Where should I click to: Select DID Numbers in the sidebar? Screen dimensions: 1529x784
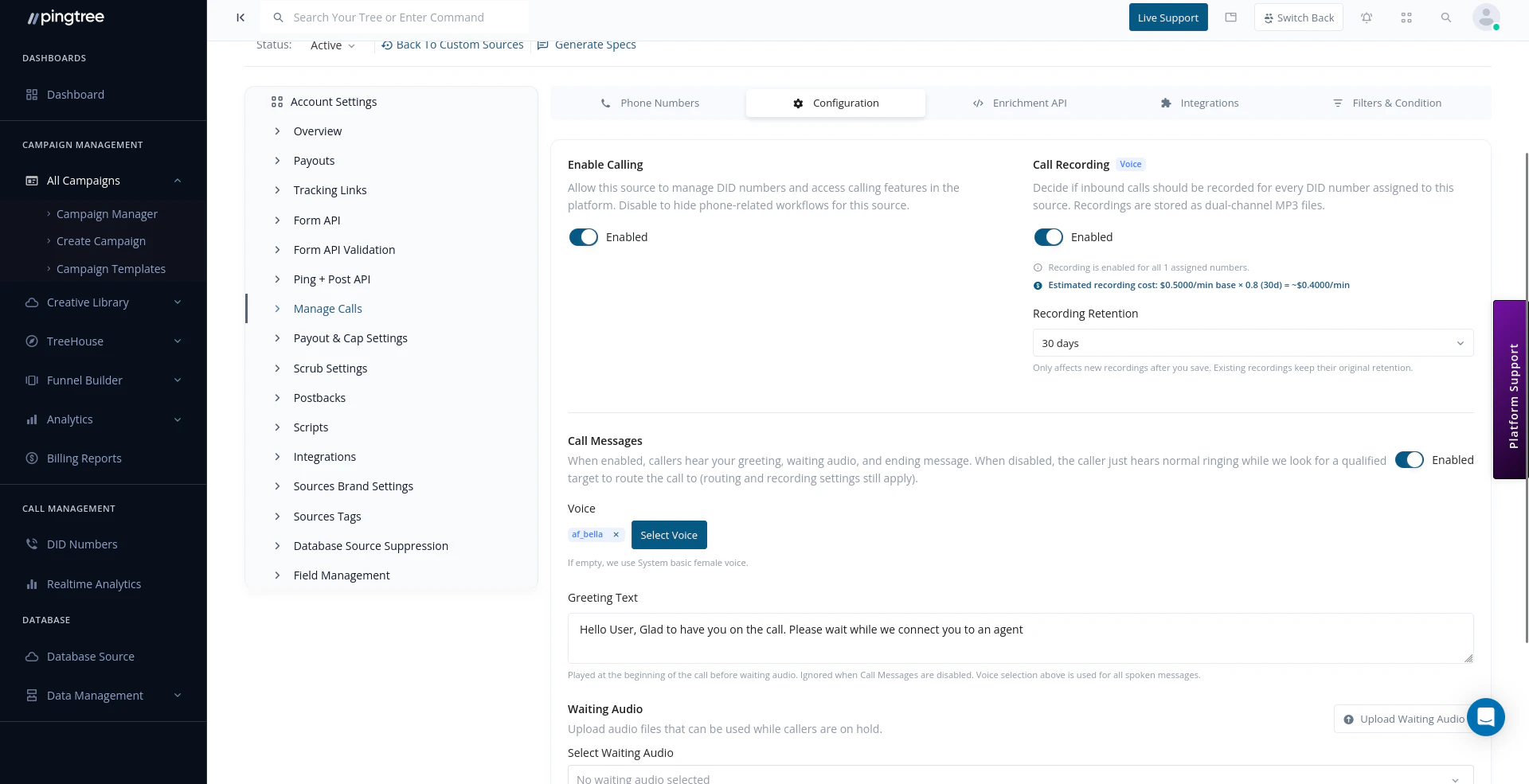pos(82,544)
